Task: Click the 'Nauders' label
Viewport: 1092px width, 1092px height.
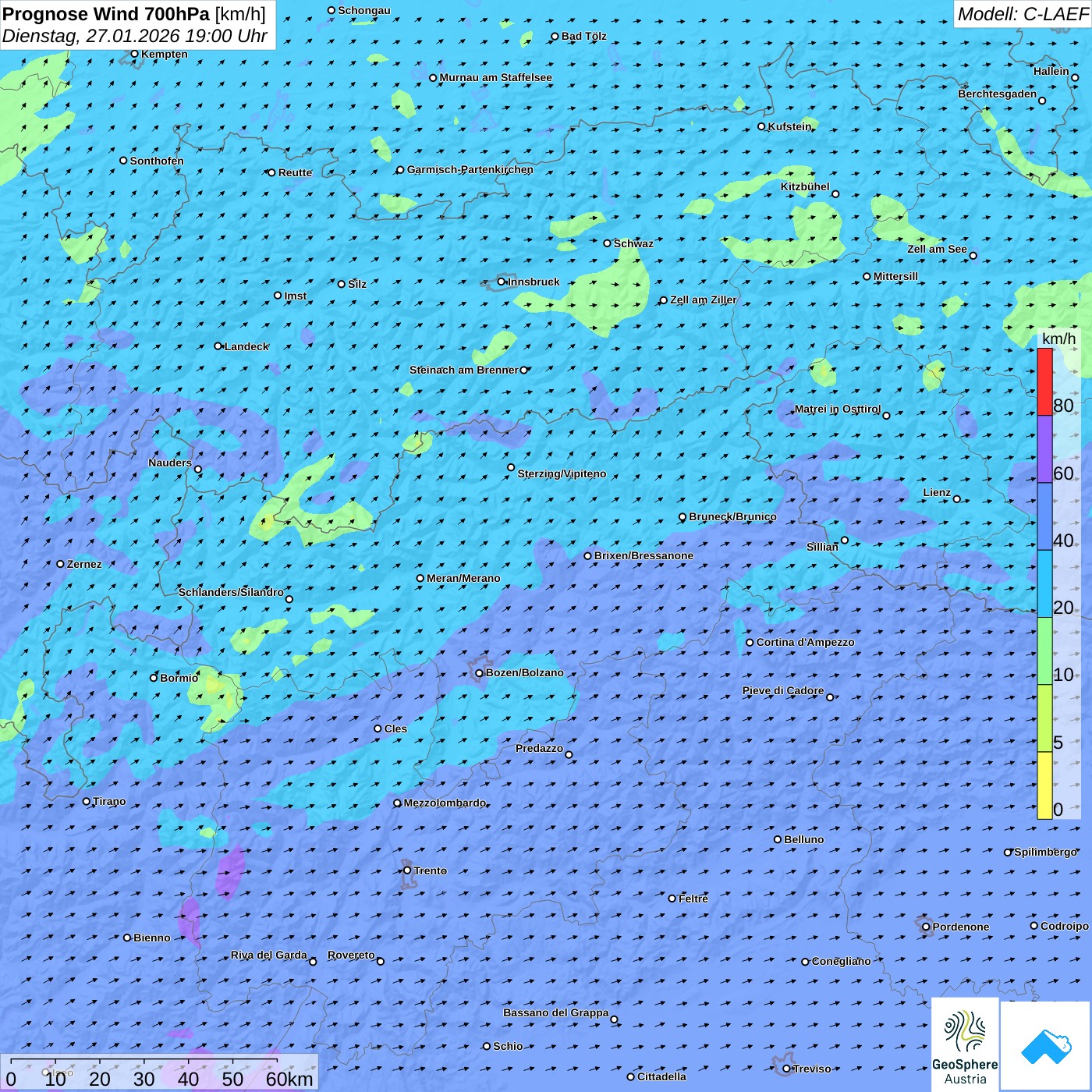Action: pos(170,463)
